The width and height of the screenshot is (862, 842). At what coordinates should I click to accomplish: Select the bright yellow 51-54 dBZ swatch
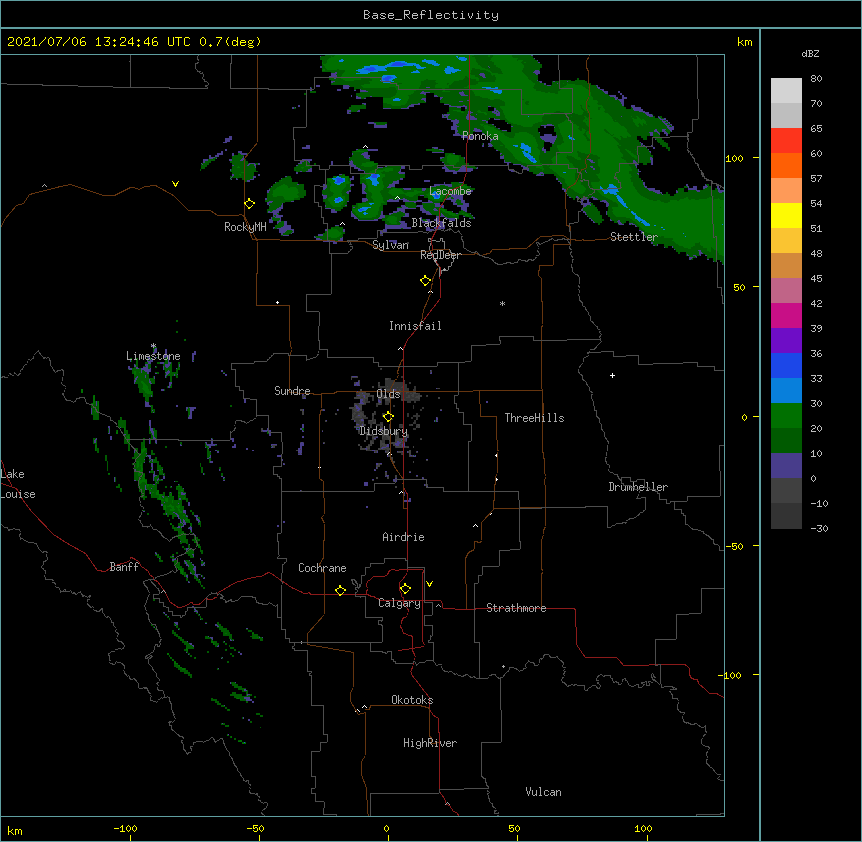coord(786,215)
